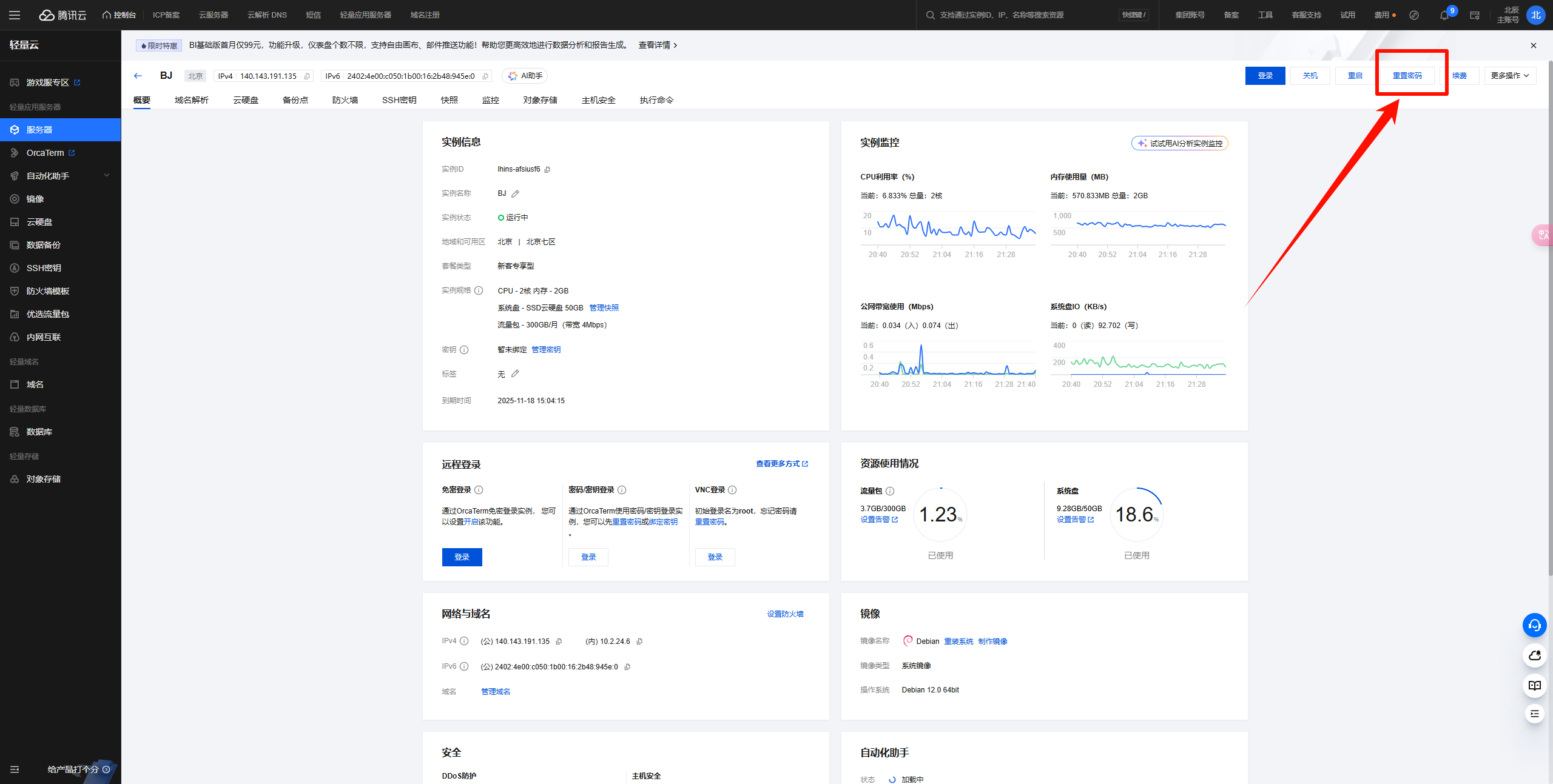Click the back arrow beside BJ

[138, 76]
